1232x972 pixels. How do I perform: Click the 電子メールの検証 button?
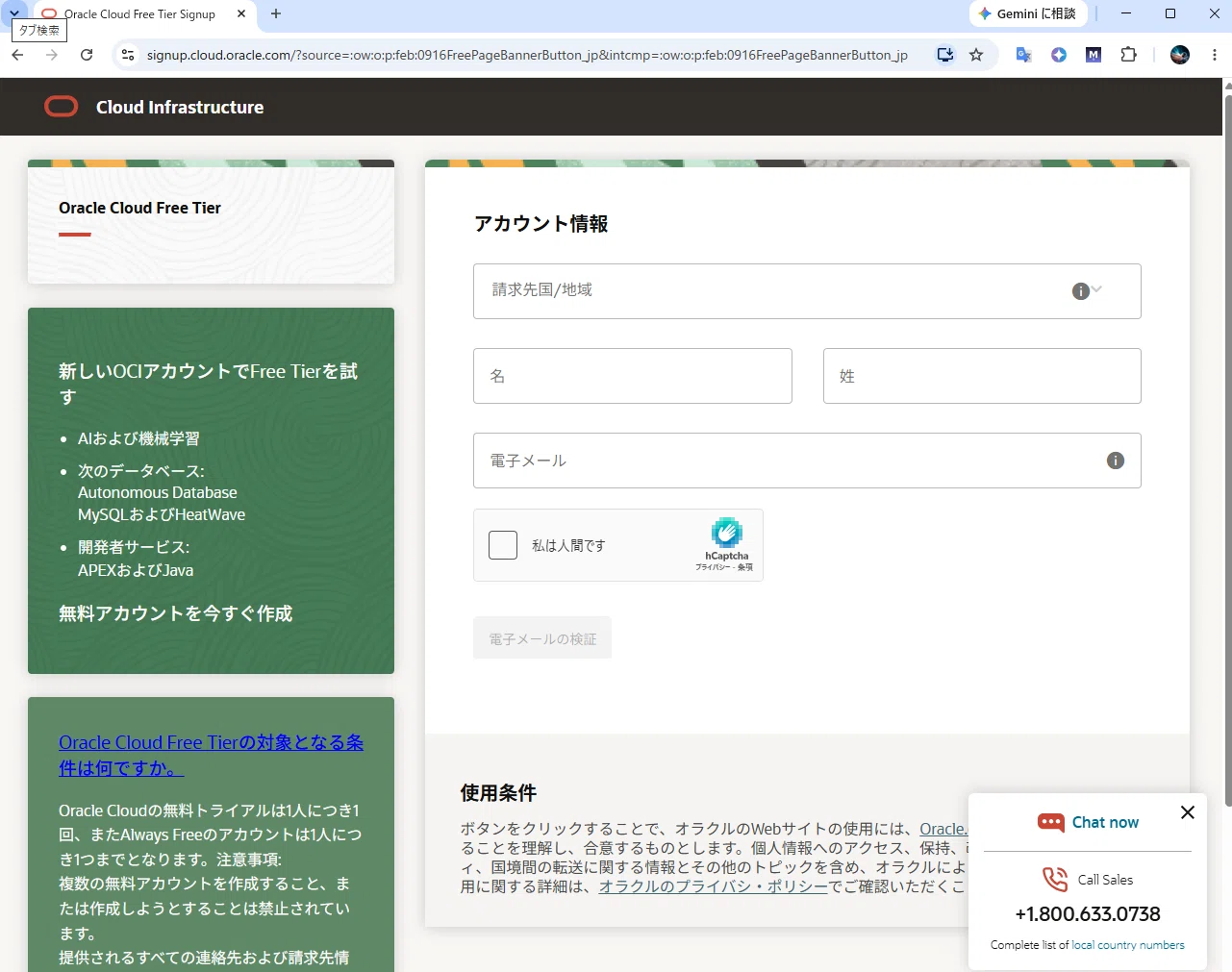(x=542, y=638)
